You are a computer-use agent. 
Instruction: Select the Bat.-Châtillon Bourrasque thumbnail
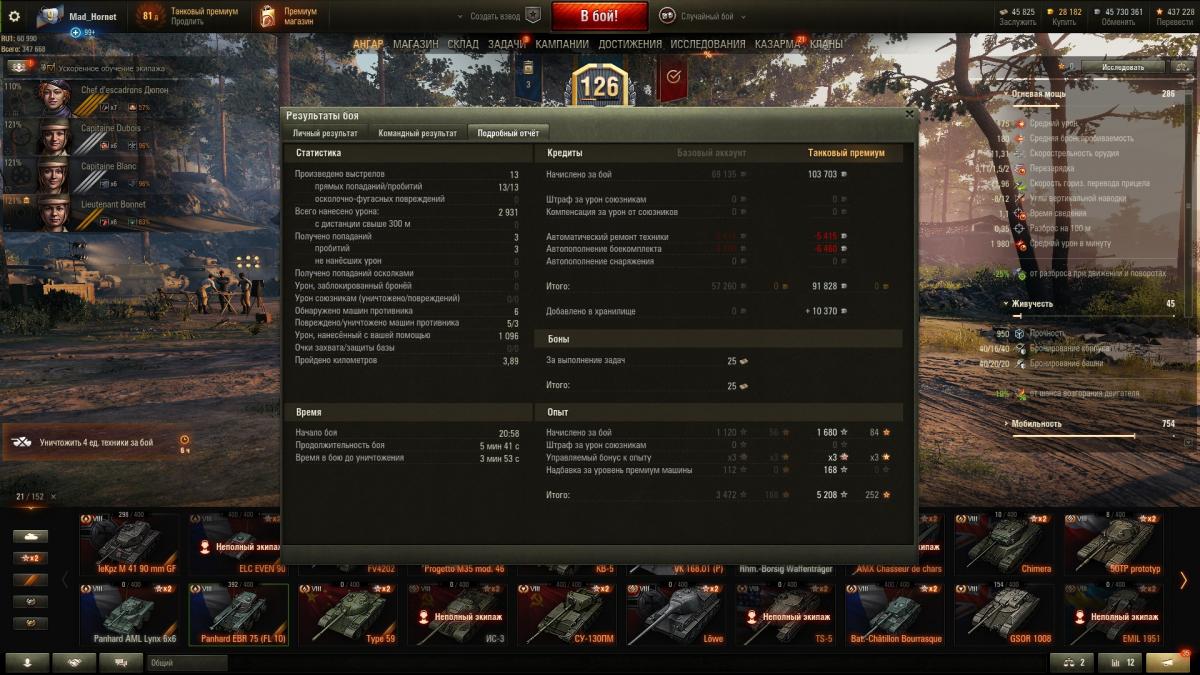coord(897,612)
